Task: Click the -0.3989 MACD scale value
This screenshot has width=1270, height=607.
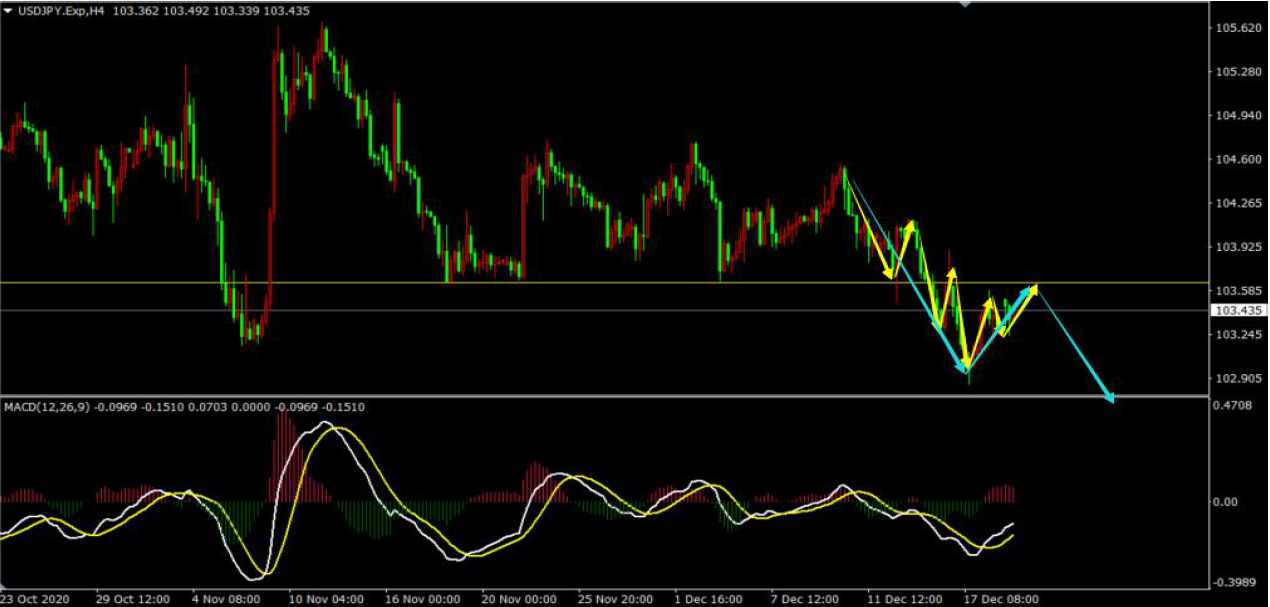Action: coord(1235,583)
